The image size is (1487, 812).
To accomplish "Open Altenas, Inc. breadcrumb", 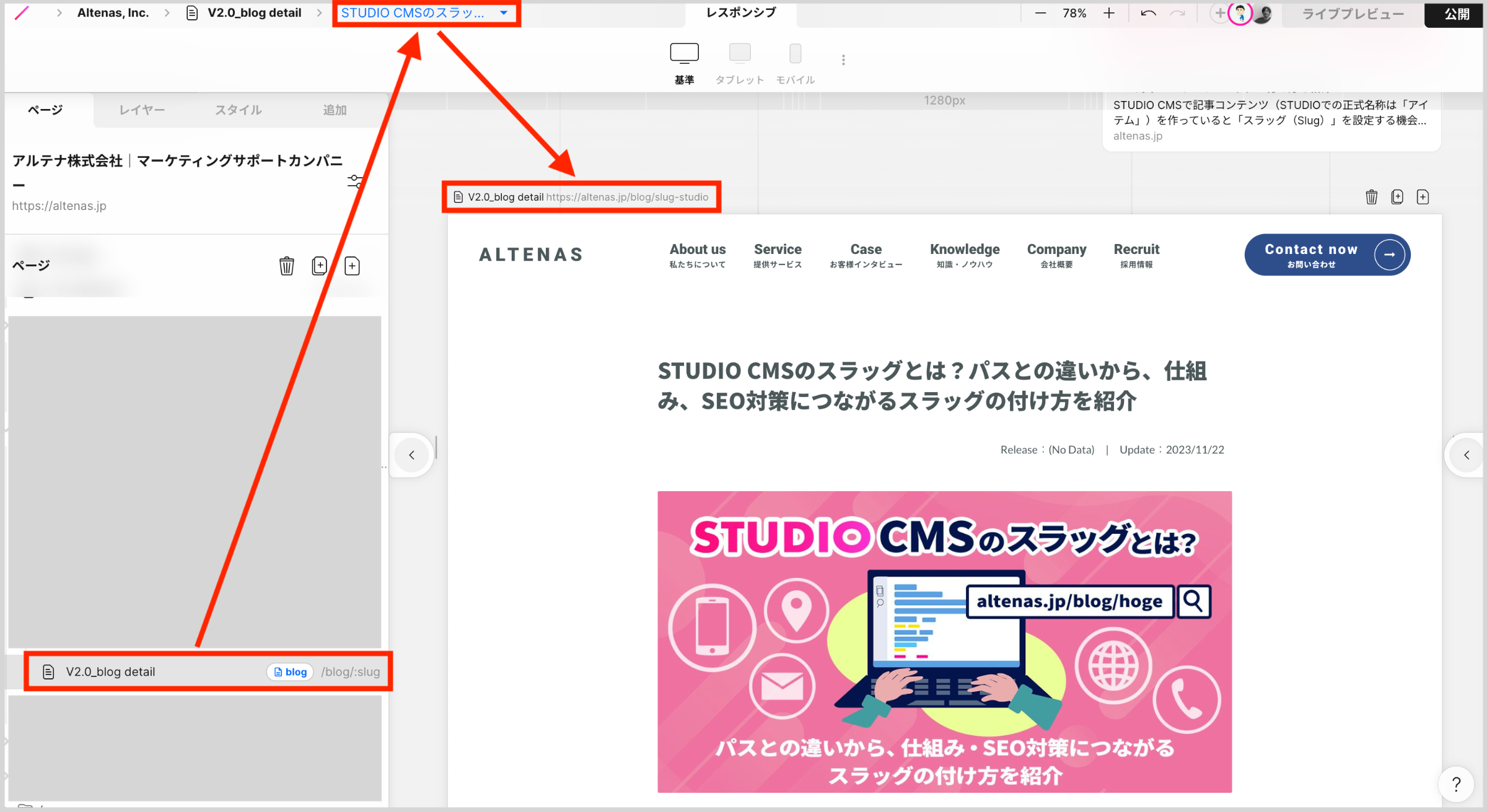I will tap(113, 13).
